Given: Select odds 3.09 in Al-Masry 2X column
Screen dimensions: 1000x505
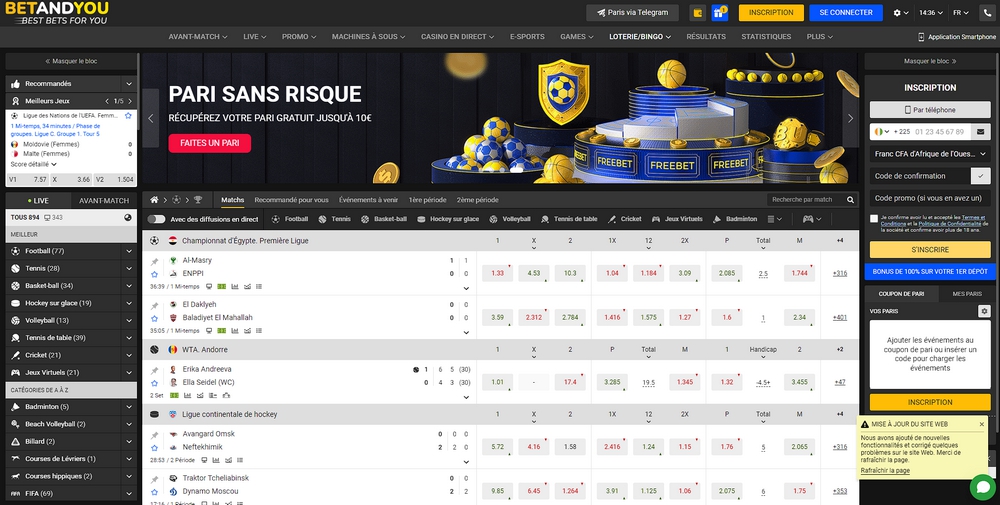Looking at the screenshot, I should coord(685,273).
